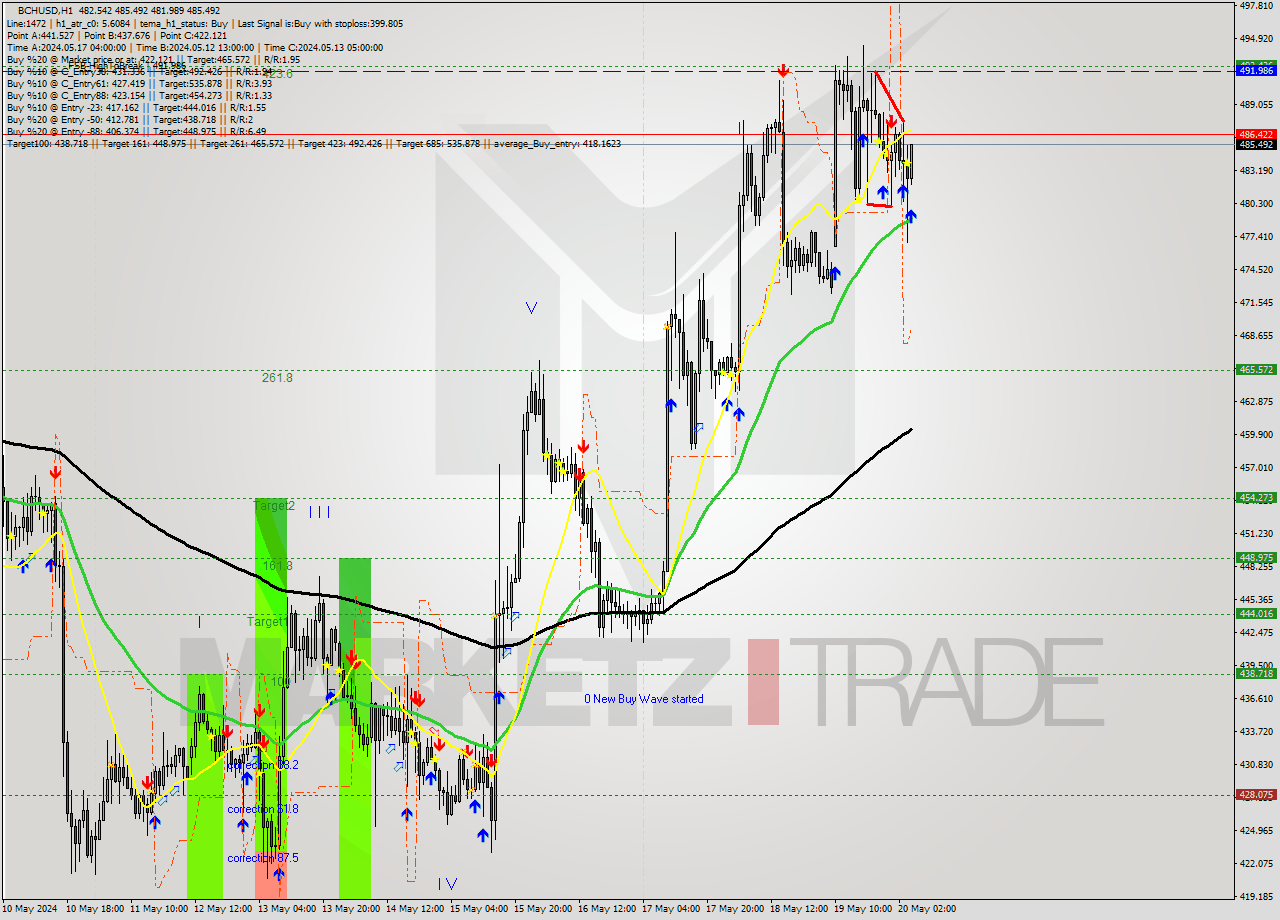Screen dimensions: 1280x920
Task: Click the '19 May 10:00' time label
Action: (865, 909)
